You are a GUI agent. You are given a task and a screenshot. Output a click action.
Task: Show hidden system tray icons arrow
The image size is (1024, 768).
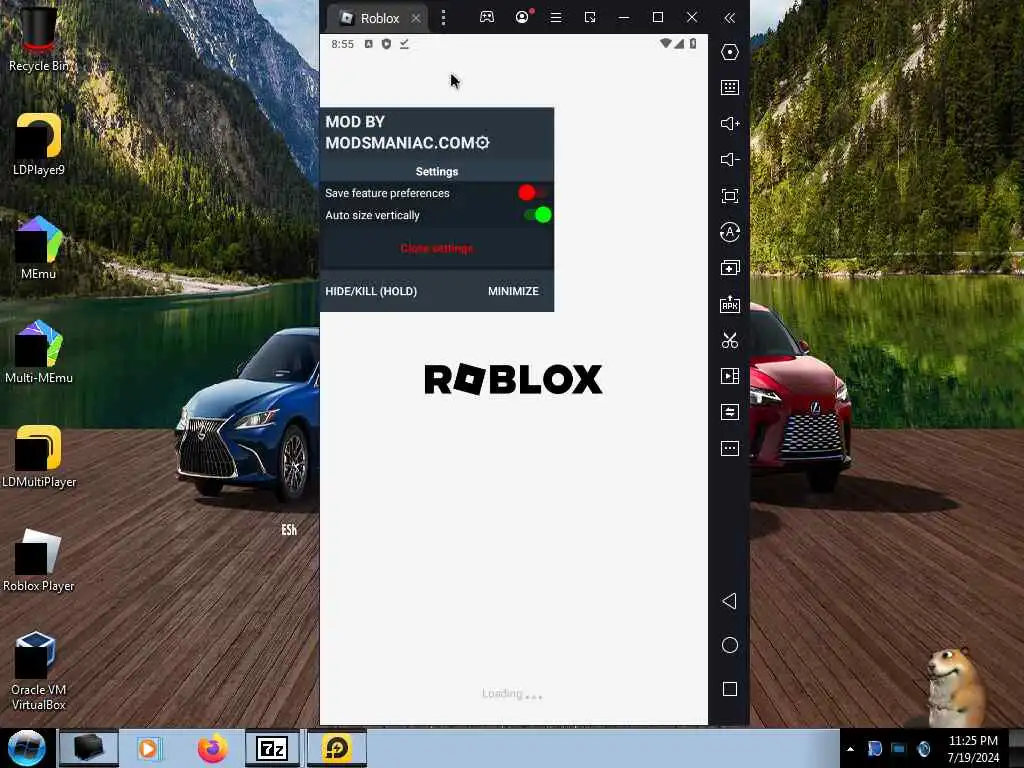(850, 749)
